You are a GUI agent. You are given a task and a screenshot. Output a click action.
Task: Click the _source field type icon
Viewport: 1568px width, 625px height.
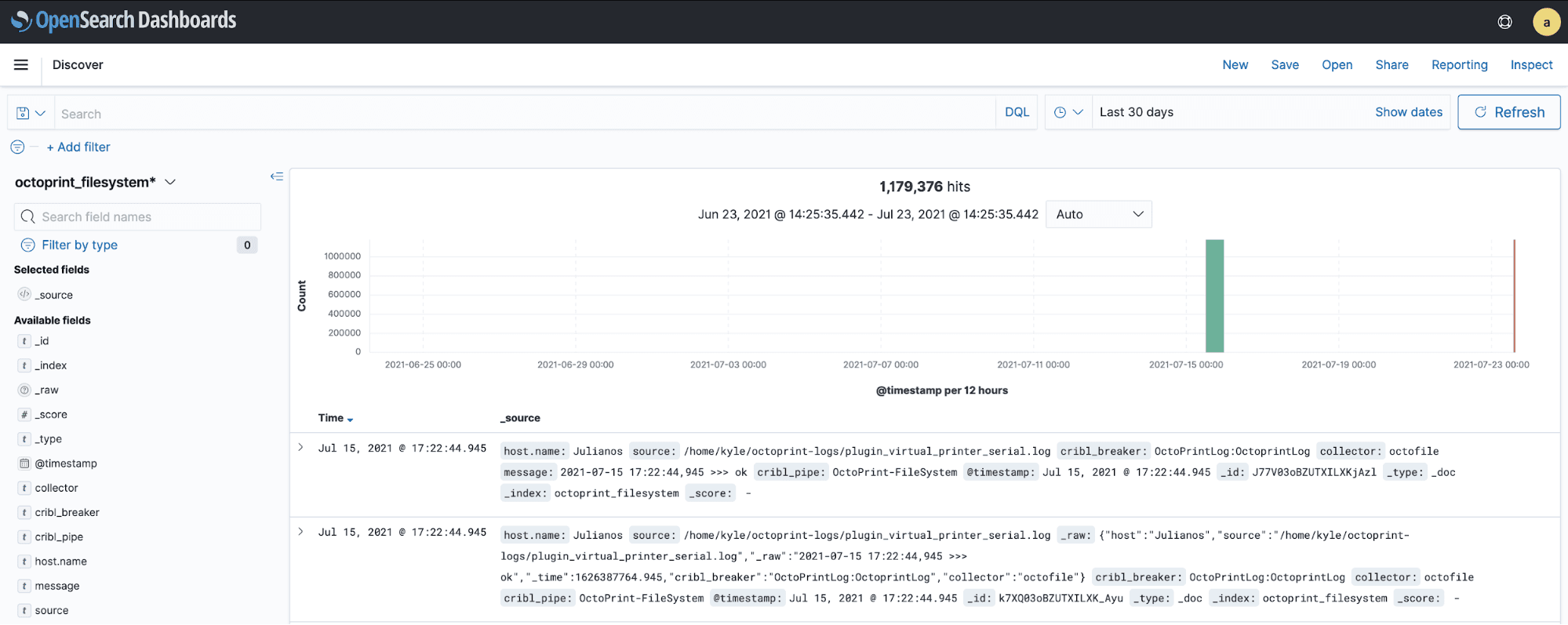pyautogui.click(x=24, y=295)
